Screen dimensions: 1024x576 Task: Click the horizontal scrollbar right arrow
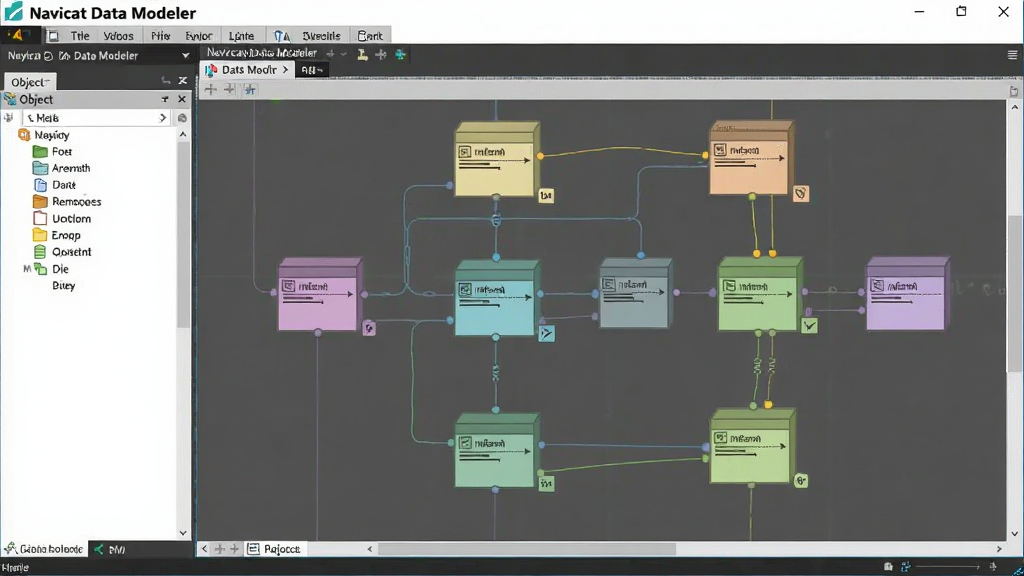click(x=999, y=549)
